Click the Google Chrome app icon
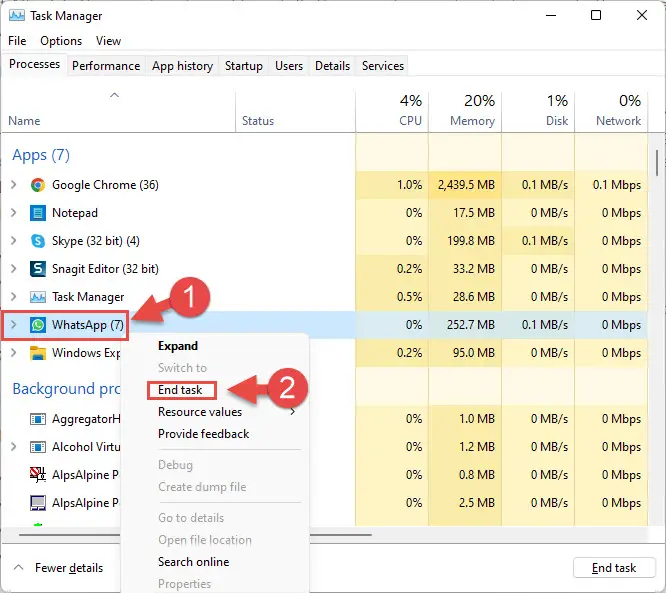Screen dimensions: 666x593 pos(38,185)
